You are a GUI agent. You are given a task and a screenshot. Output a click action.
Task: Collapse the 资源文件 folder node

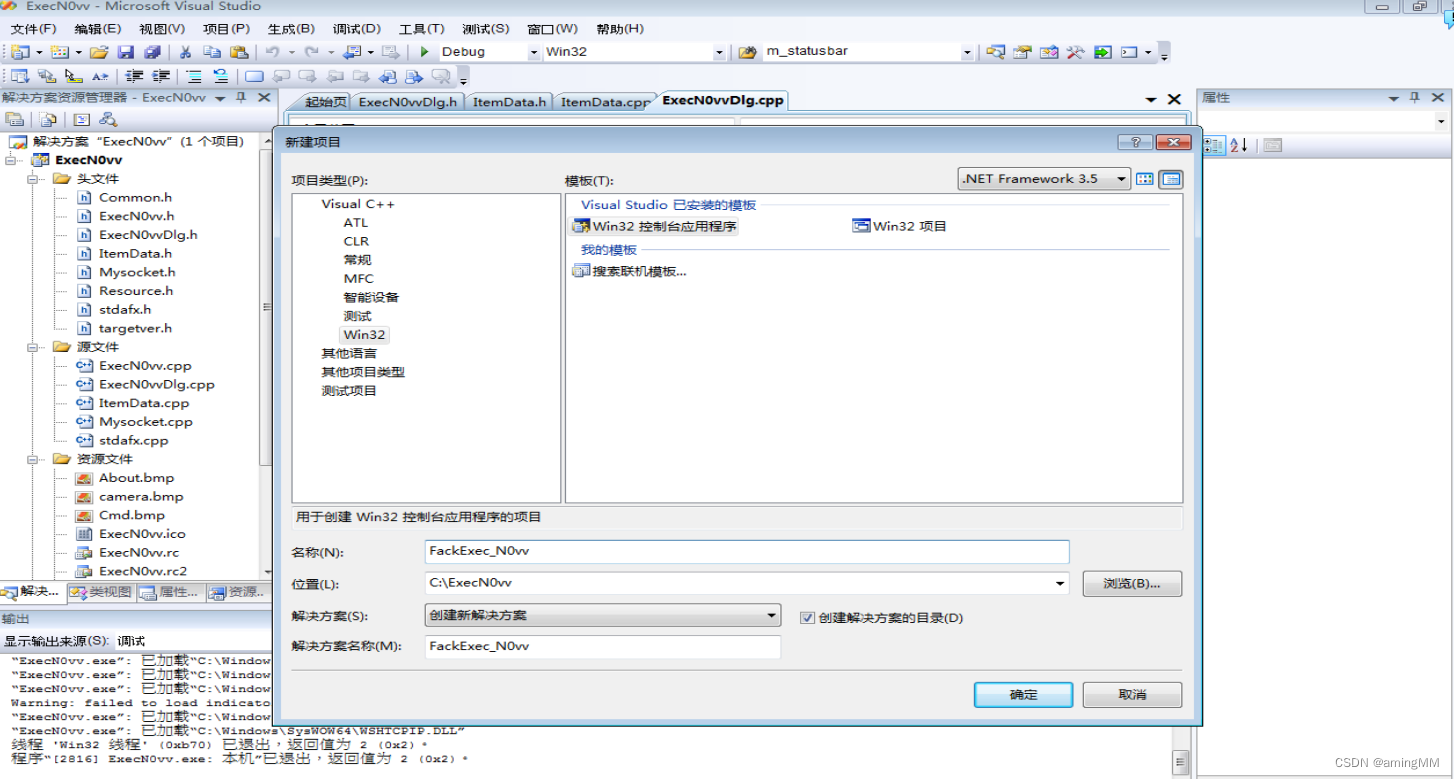pyautogui.click(x=33, y=459)
